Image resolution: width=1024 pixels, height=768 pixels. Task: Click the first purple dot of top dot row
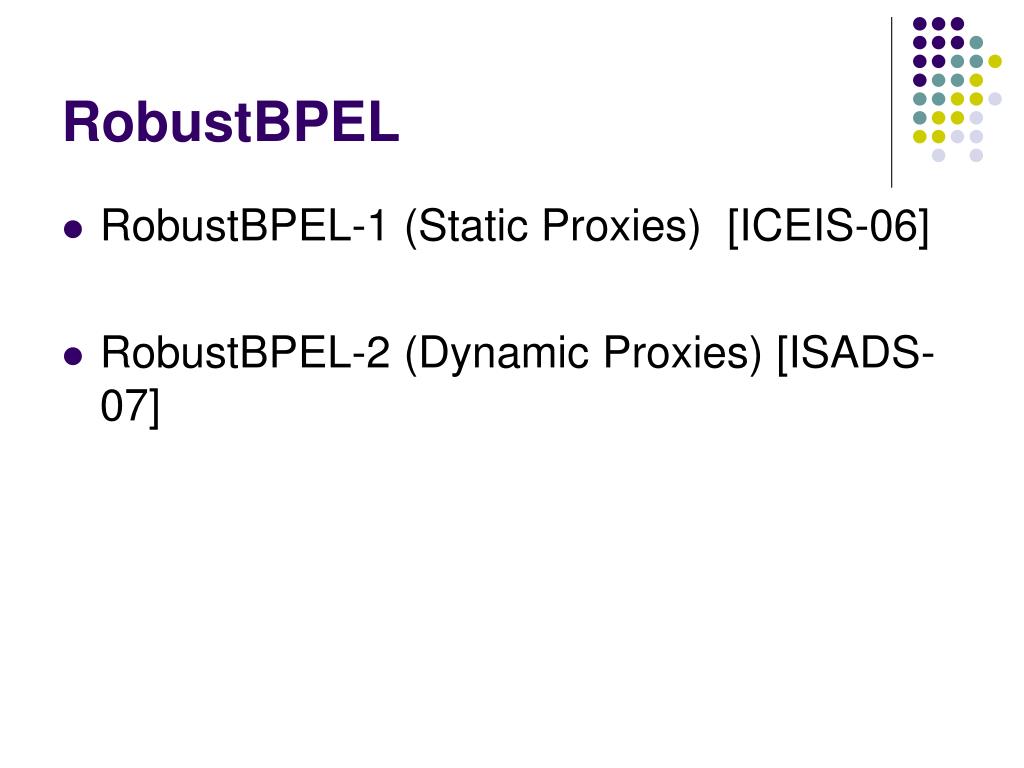point(920,24)
